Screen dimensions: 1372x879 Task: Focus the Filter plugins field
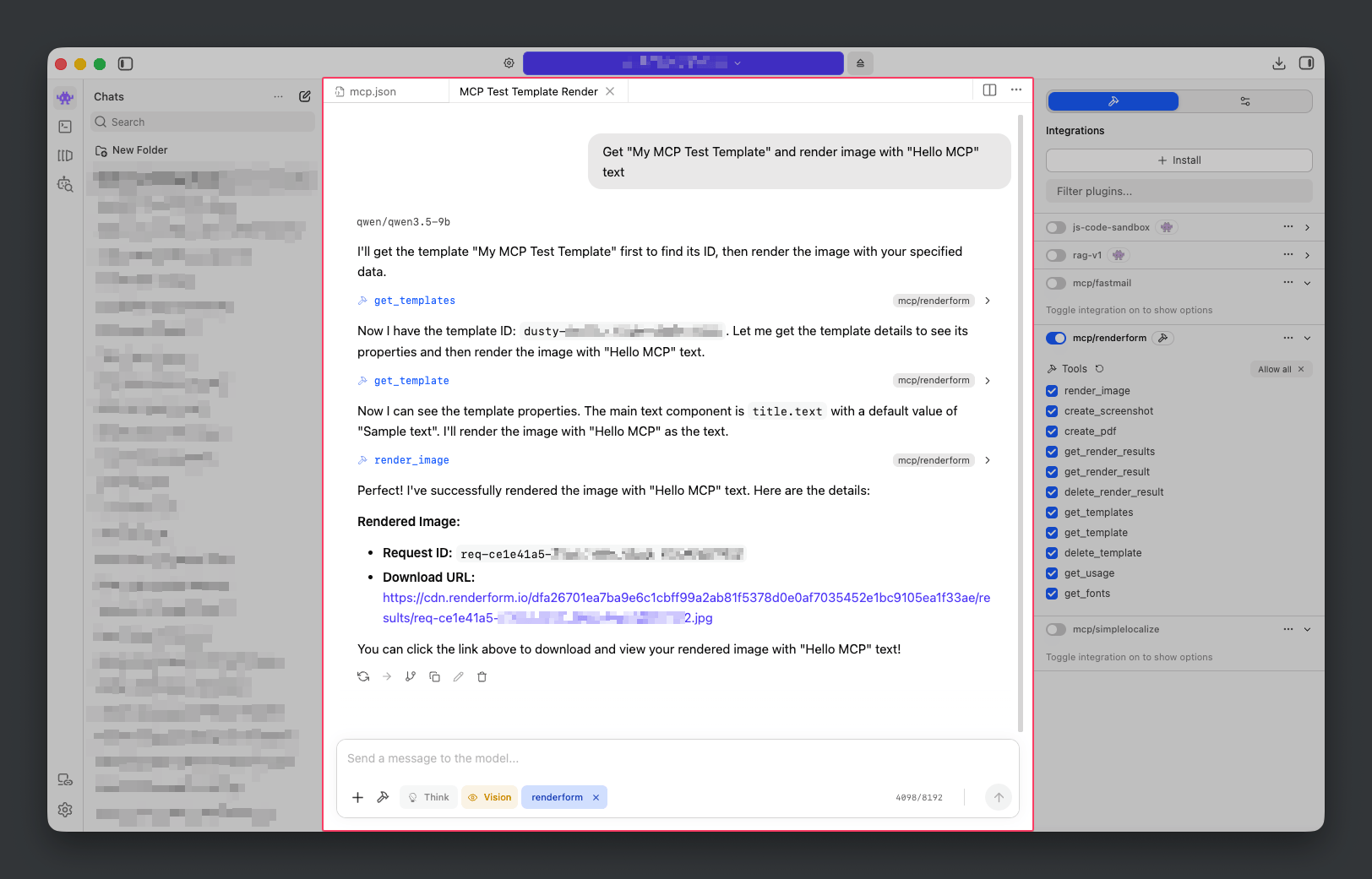[x=1179, y=191]
